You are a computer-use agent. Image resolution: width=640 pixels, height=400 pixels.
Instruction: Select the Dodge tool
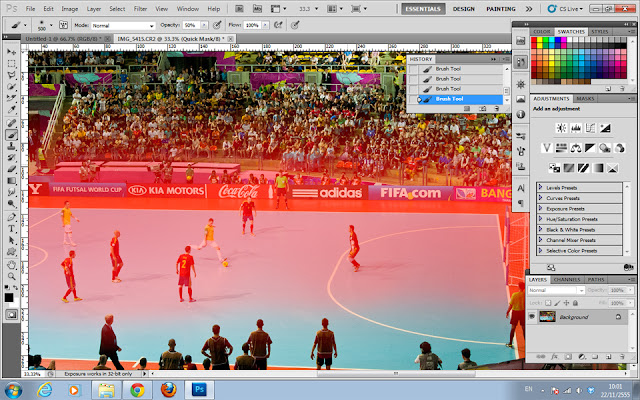tap(11, 203)
